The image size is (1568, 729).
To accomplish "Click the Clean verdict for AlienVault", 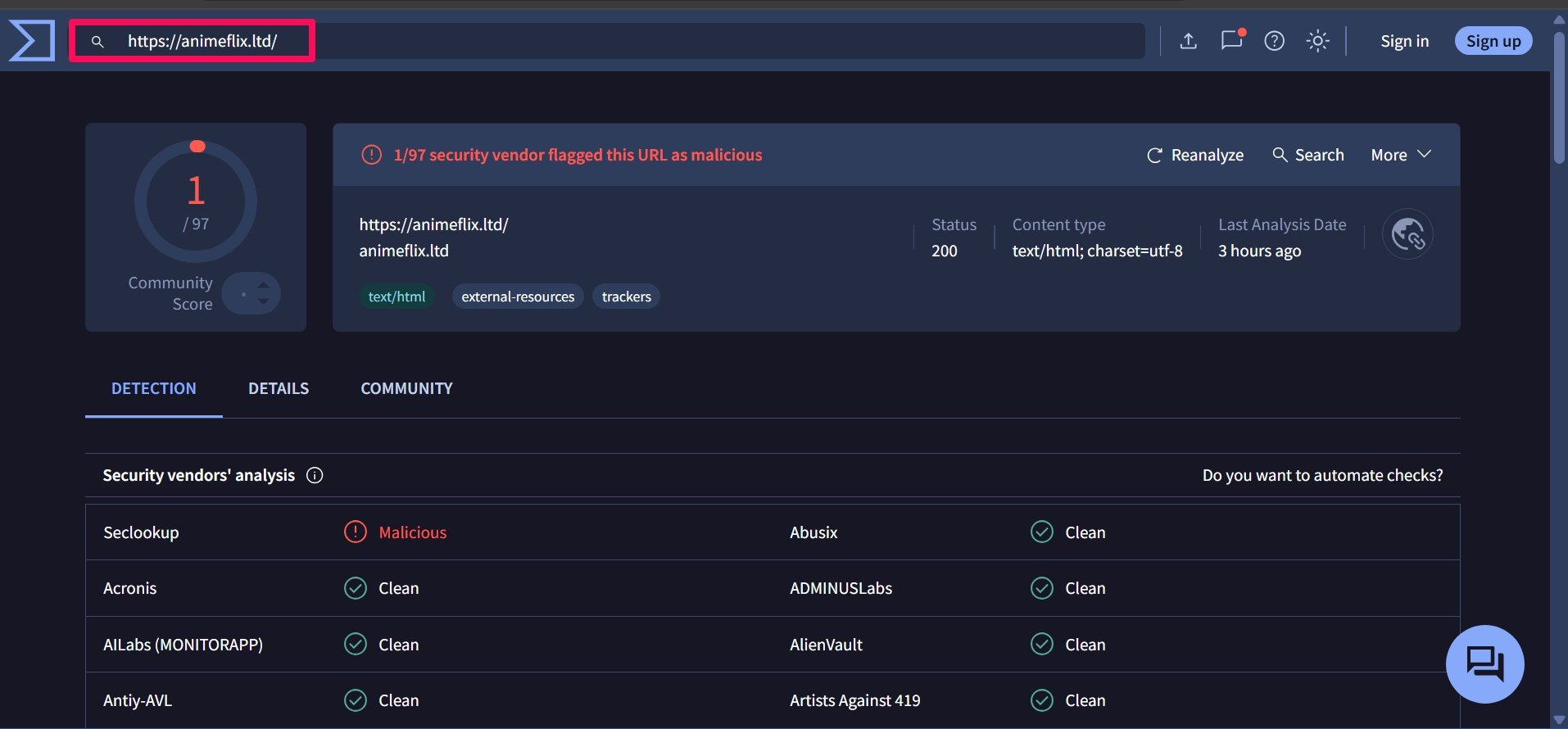I will tap(1085, 645).
